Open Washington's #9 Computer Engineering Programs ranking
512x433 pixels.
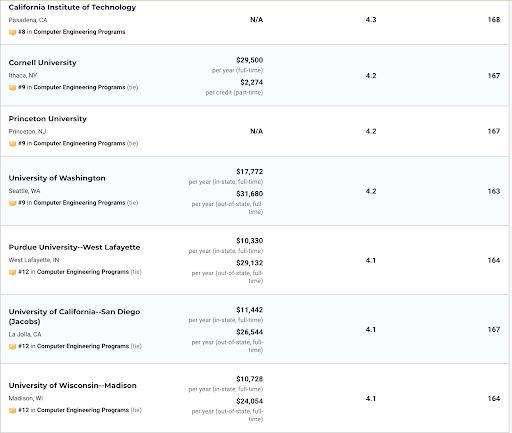[72, 203]
